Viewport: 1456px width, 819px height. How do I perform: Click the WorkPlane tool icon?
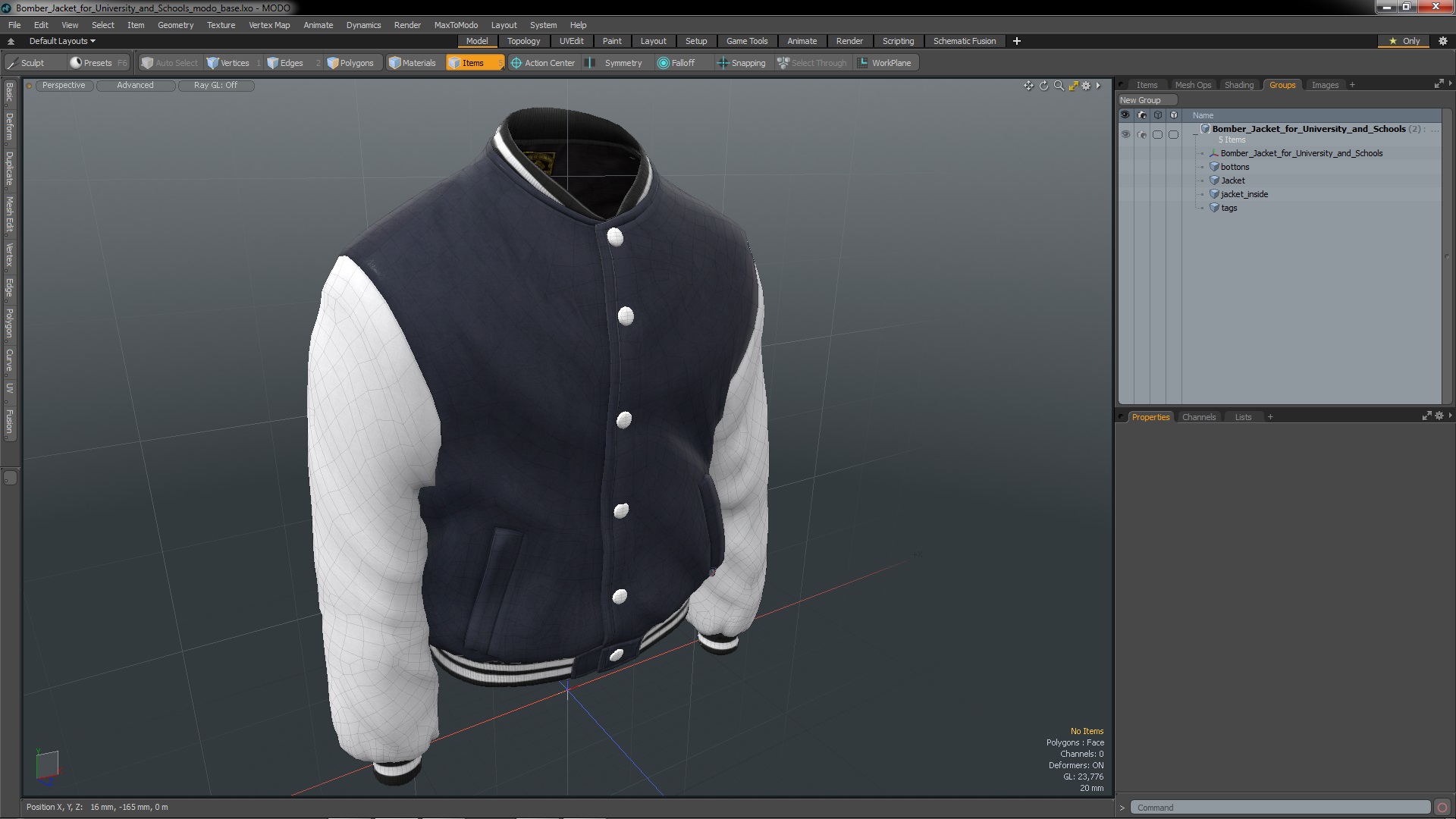pos(863,63)
